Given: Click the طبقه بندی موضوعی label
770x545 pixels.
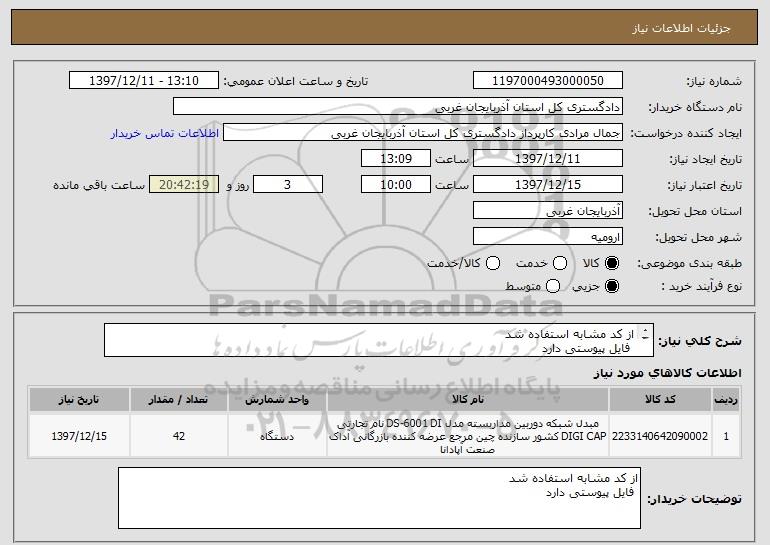Looking at the screenshot, I should point(689,264).
